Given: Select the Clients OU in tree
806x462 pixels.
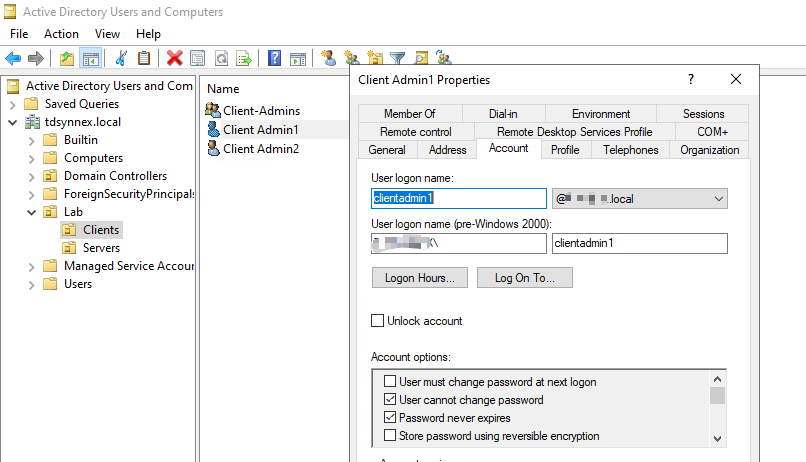Looking at the screenshot, I should (x=101, y=230).
